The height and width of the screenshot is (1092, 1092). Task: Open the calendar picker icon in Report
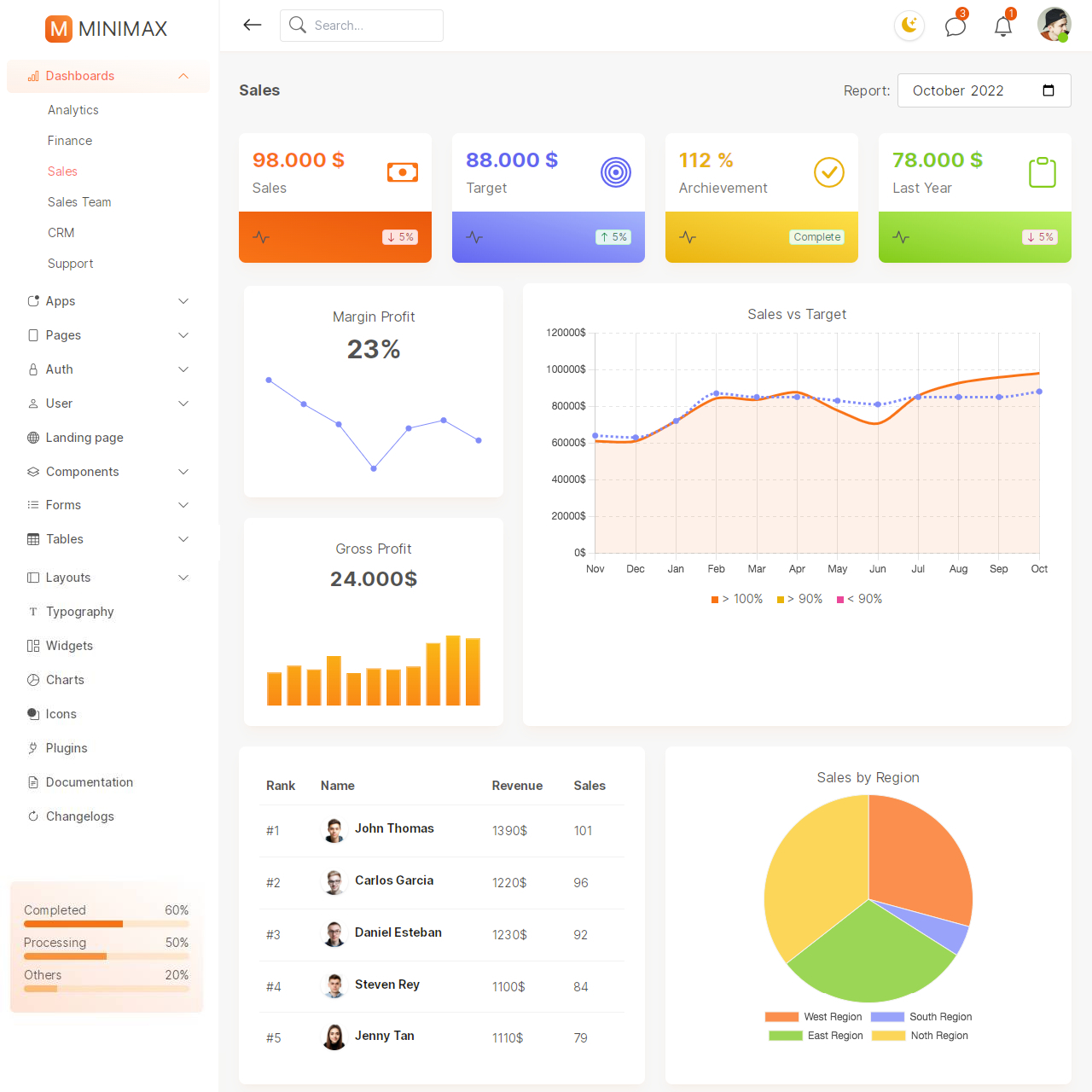pos(1048,90)
